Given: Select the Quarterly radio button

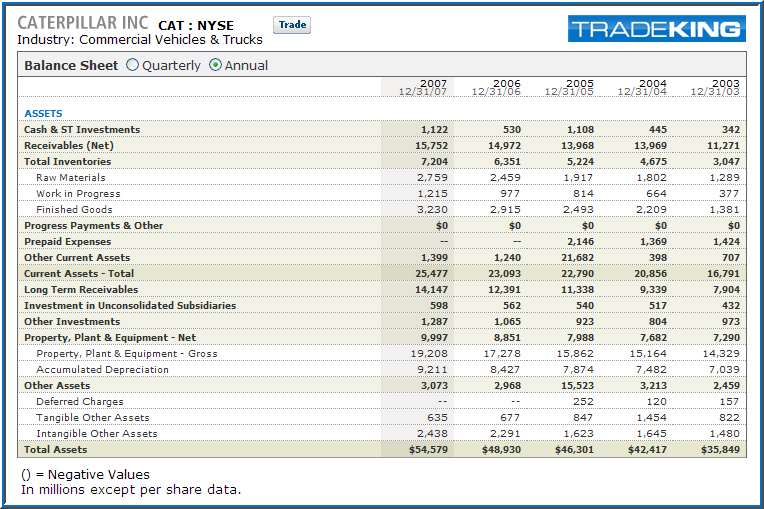Looking at the screenshot, I should [133, 65].
